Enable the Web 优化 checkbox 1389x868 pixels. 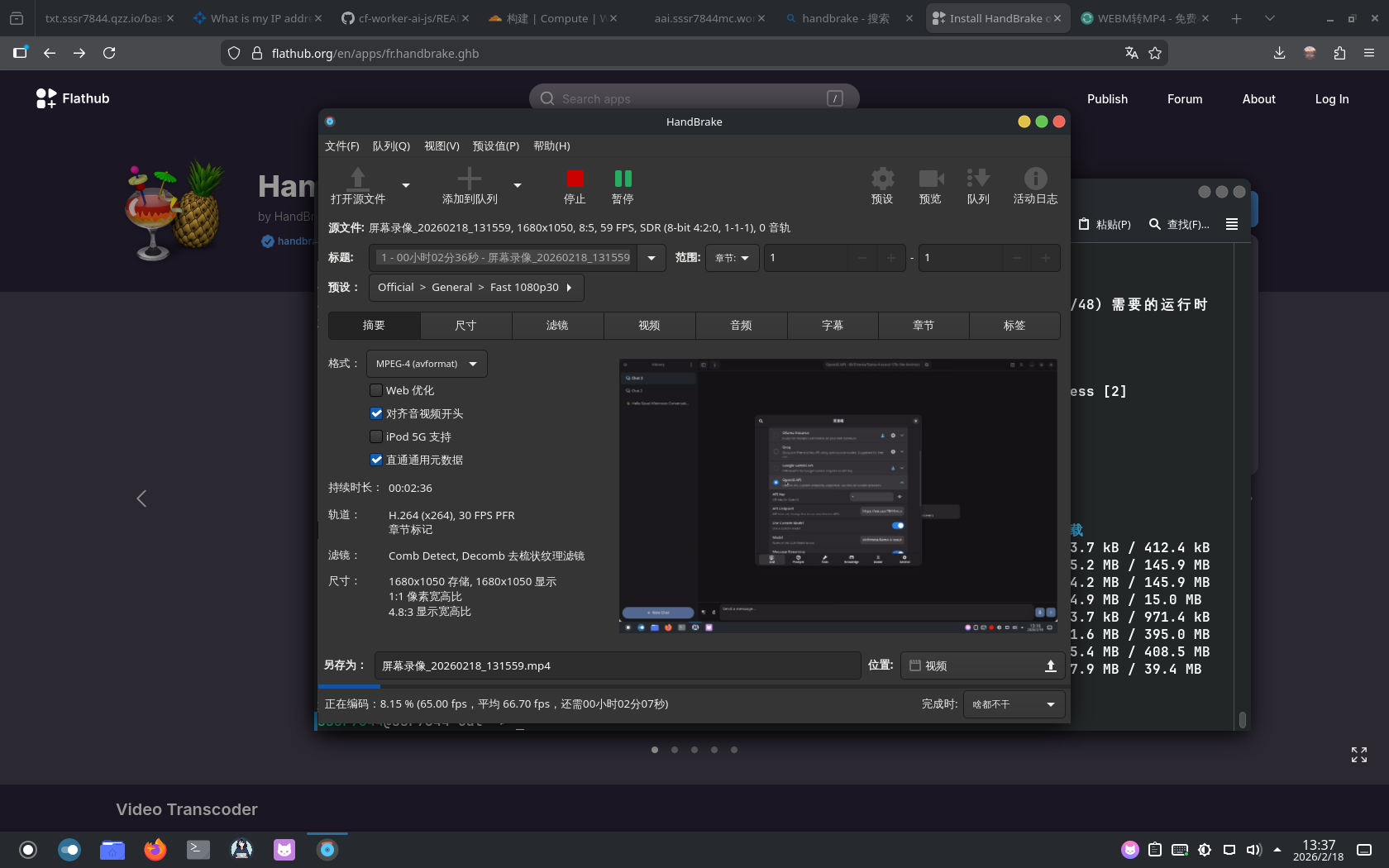coord(376,390)
